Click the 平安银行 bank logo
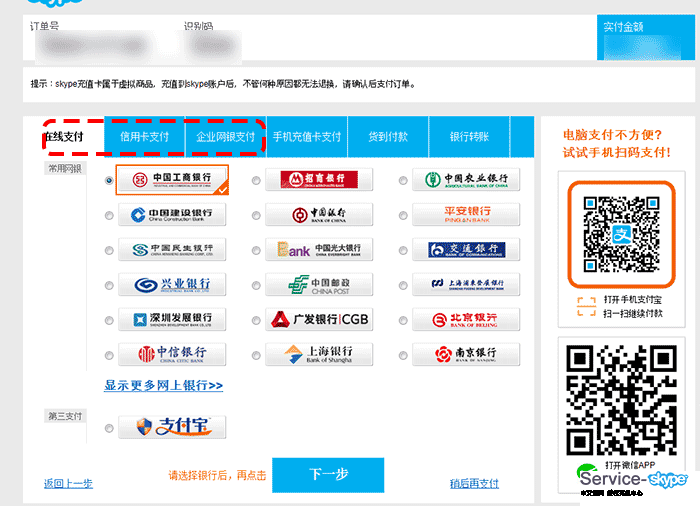The width and height of the screenshot is (700, 506). tap(466, 215)
